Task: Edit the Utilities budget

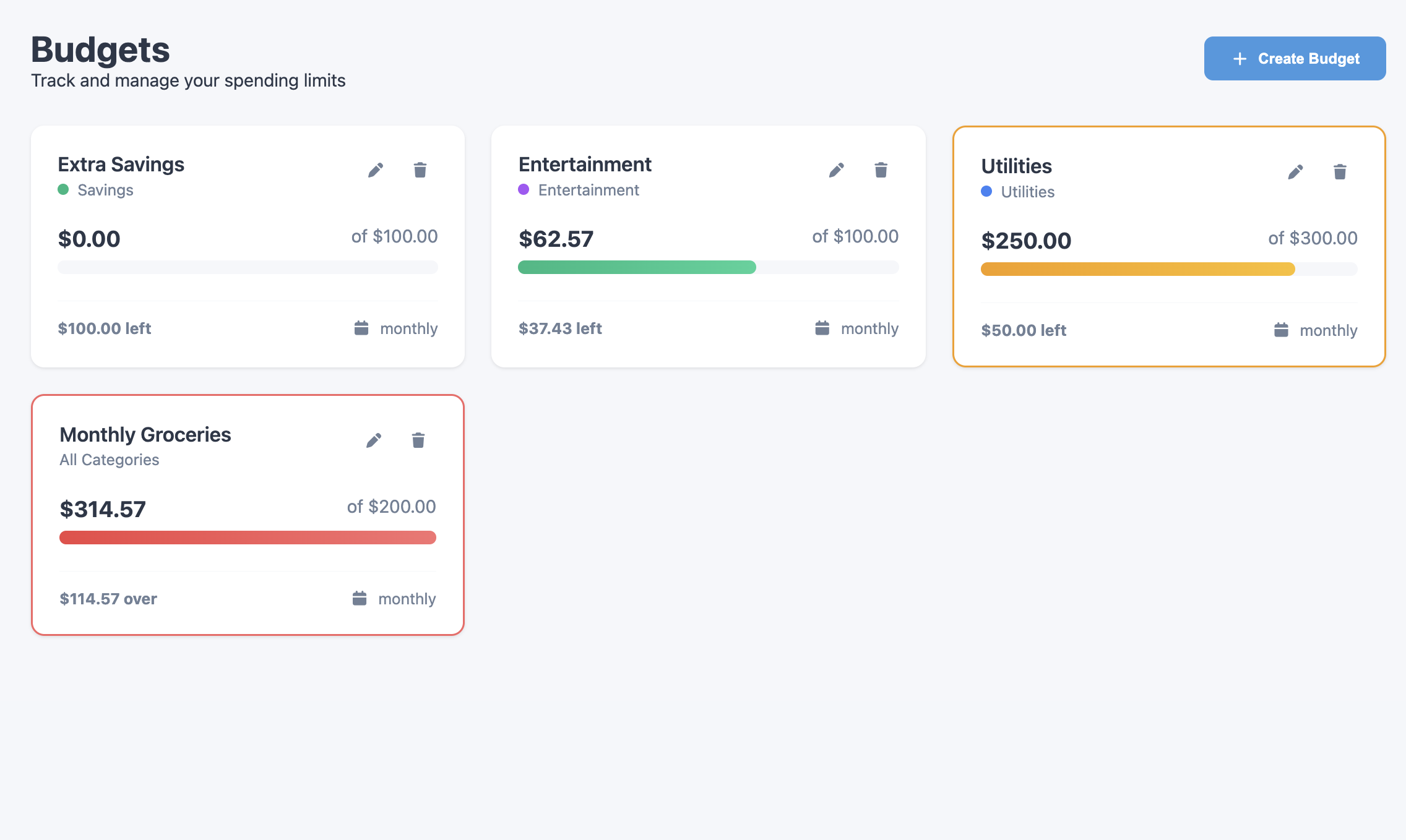Action: [x=1296, y=172]
